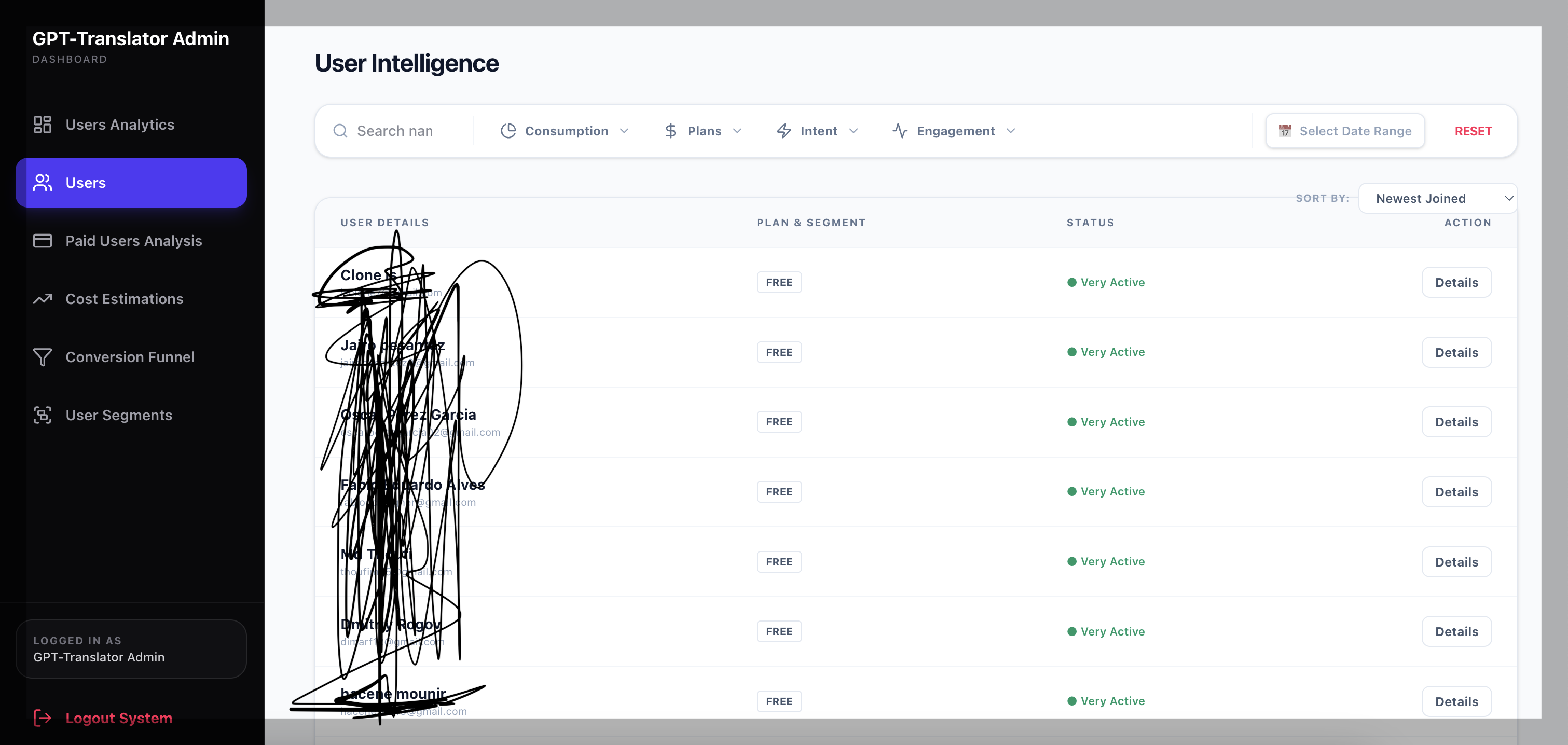Click the User Segments scan icon
The width and height of the screenshot is (1568, 745).
pos(42,415)
